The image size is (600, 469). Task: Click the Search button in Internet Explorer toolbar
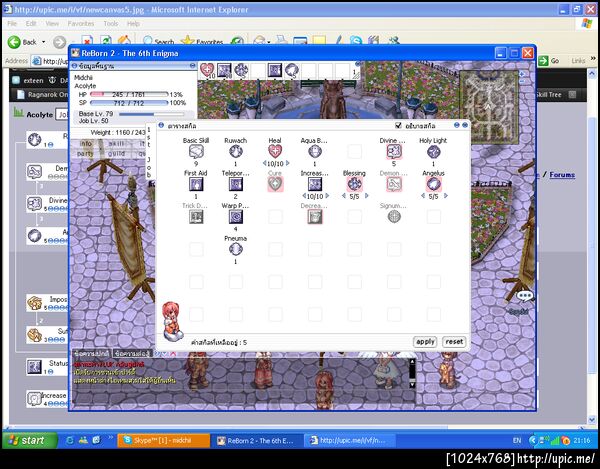(158, 41)
